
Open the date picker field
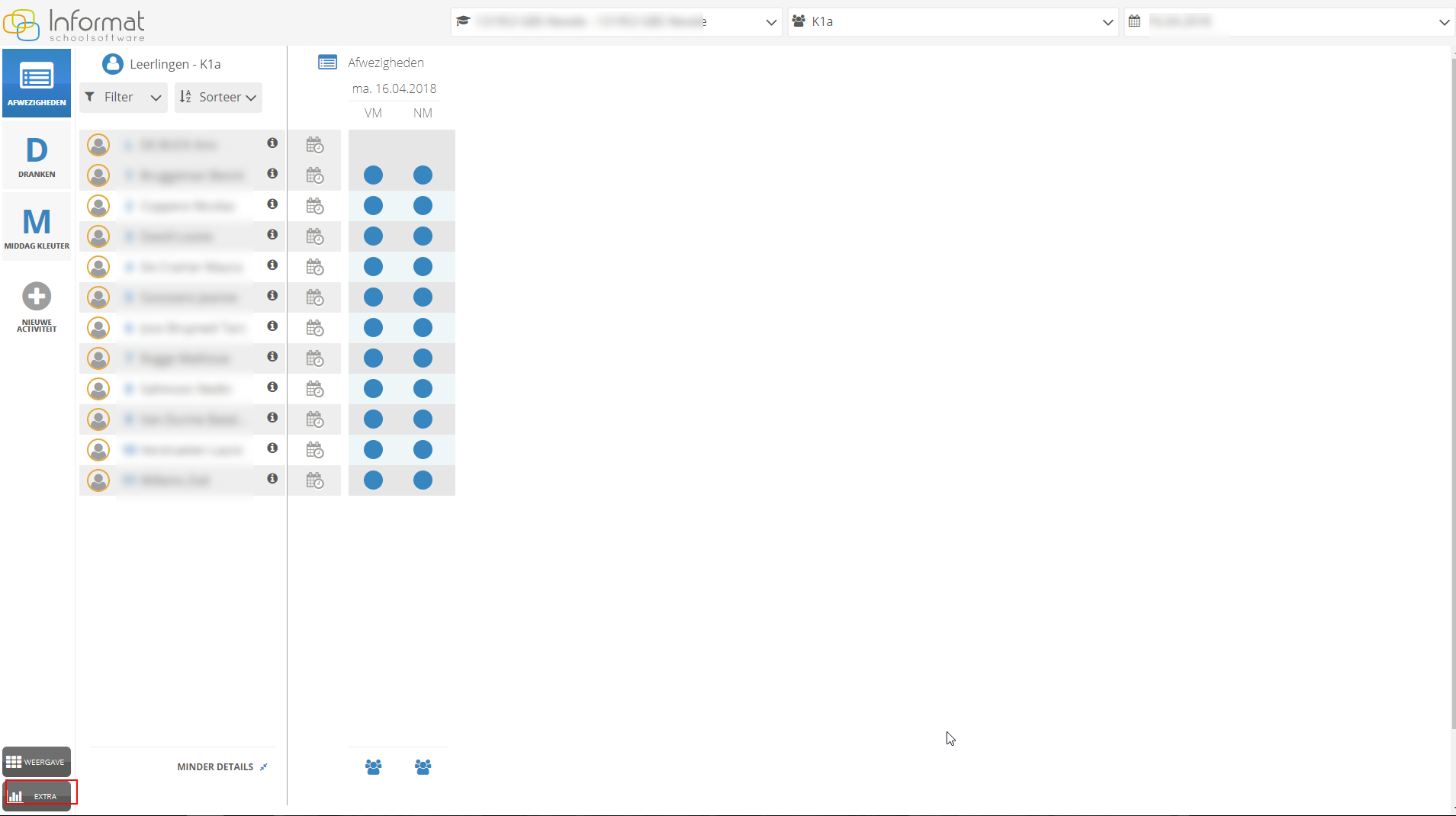pos(1288,22)
